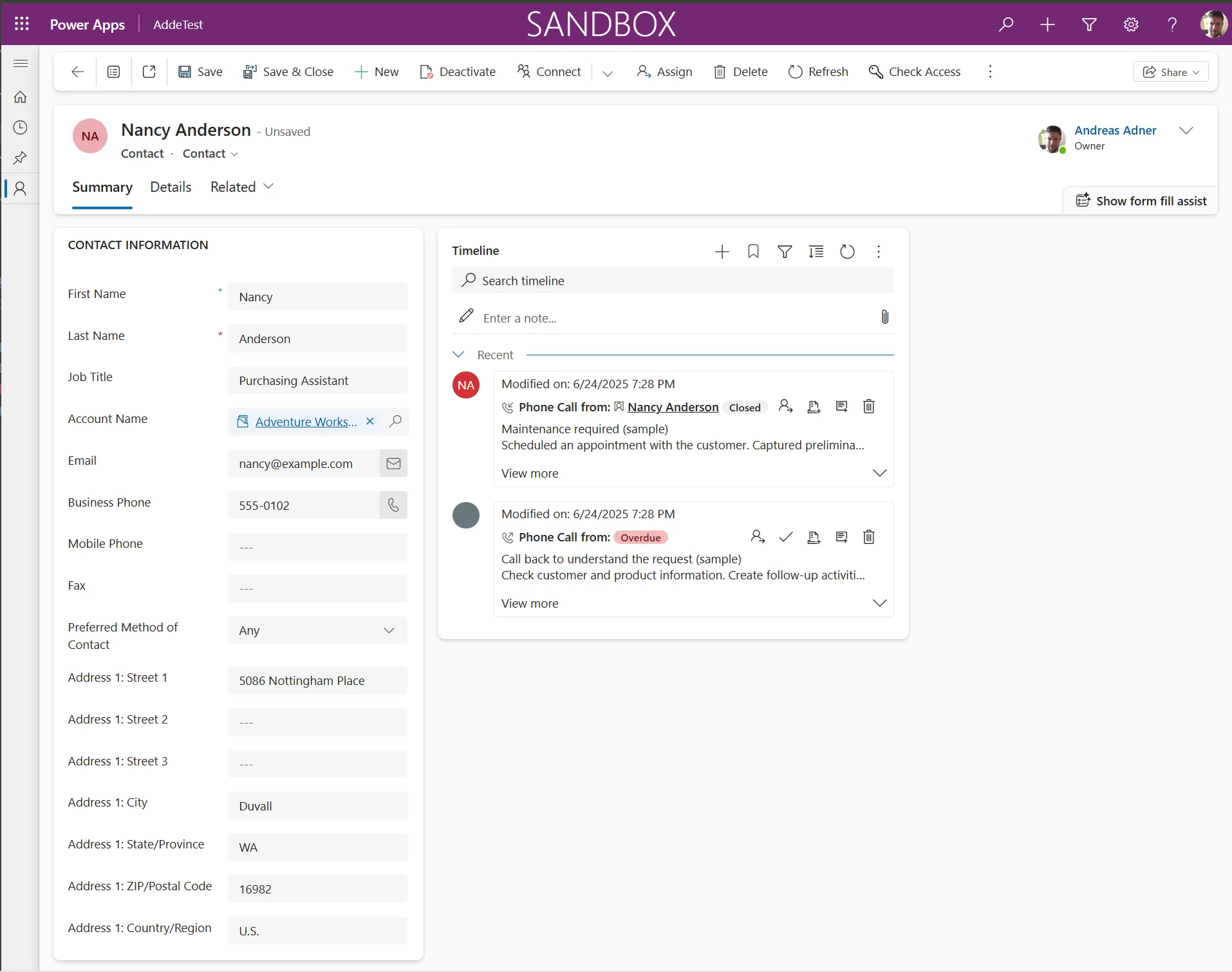
Task: Open Adventure Works account link
Action: [306, 422]
